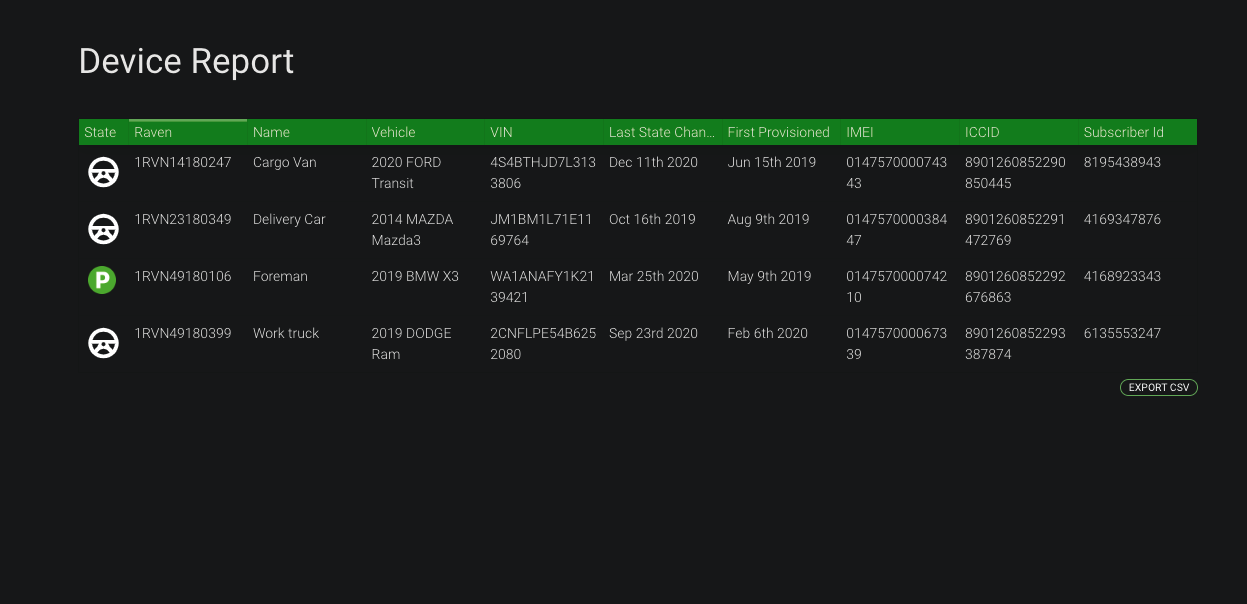Viewport: 1247px width, 604px height.
Task: Click the 2019 BMW X3 vehicle cell
Action: click(x=415, y=276)
